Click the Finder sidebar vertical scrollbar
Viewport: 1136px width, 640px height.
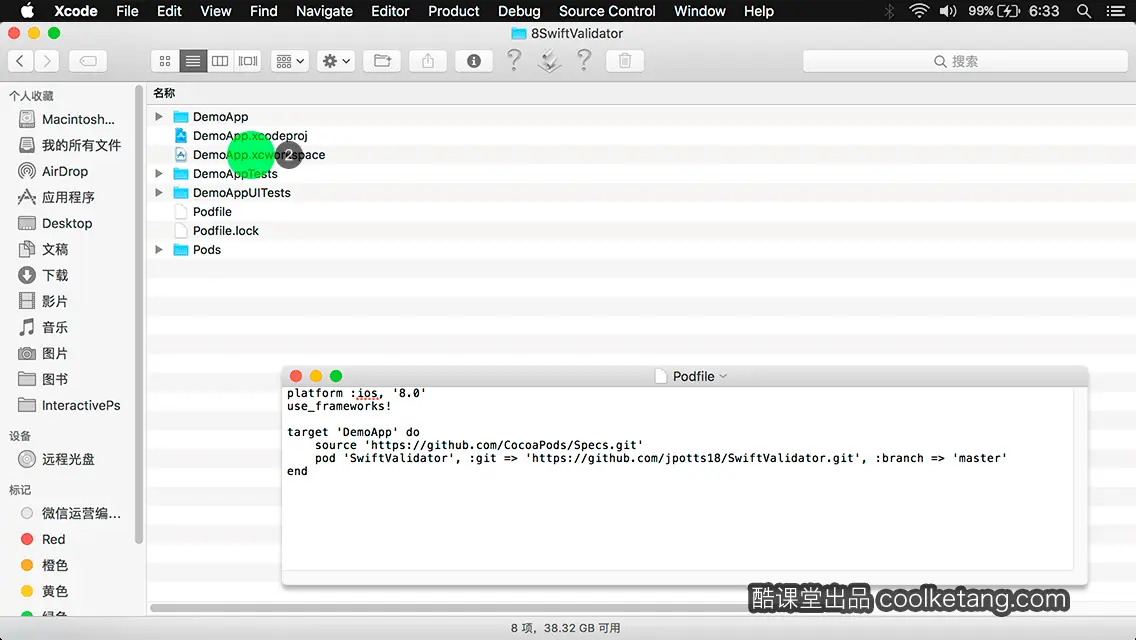[138, 315]
